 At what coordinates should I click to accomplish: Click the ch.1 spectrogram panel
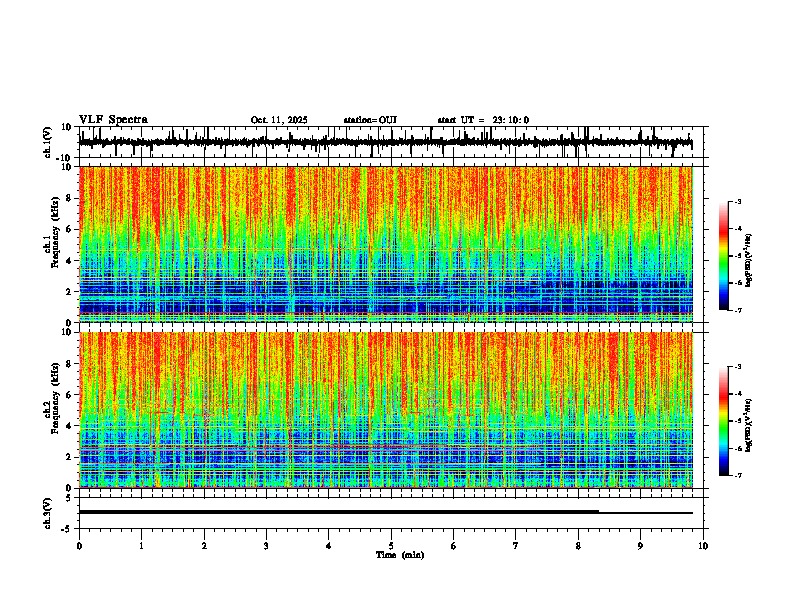386,244
